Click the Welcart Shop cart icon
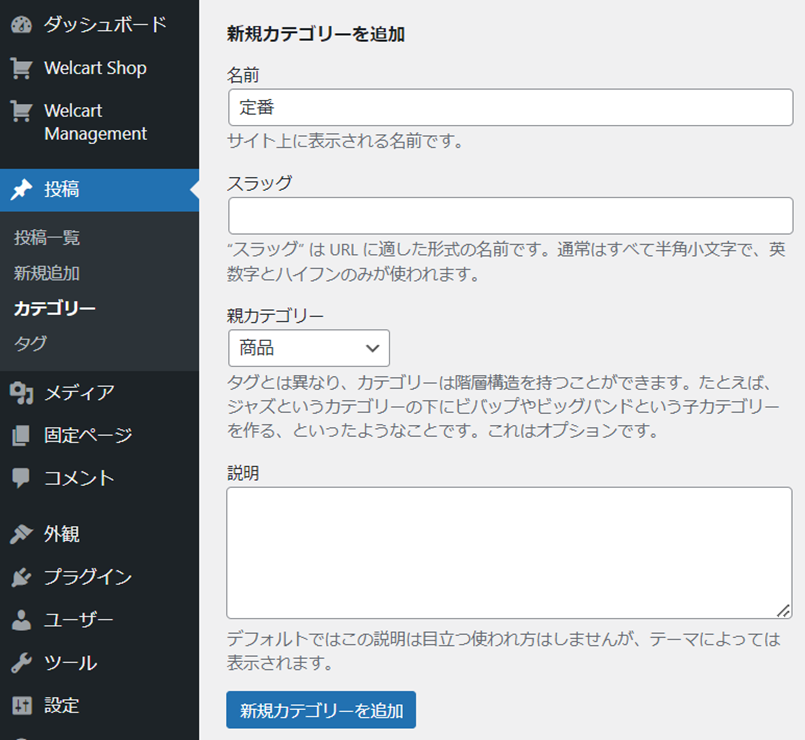This screenshot has width=805, height=740. pos(21,68)
